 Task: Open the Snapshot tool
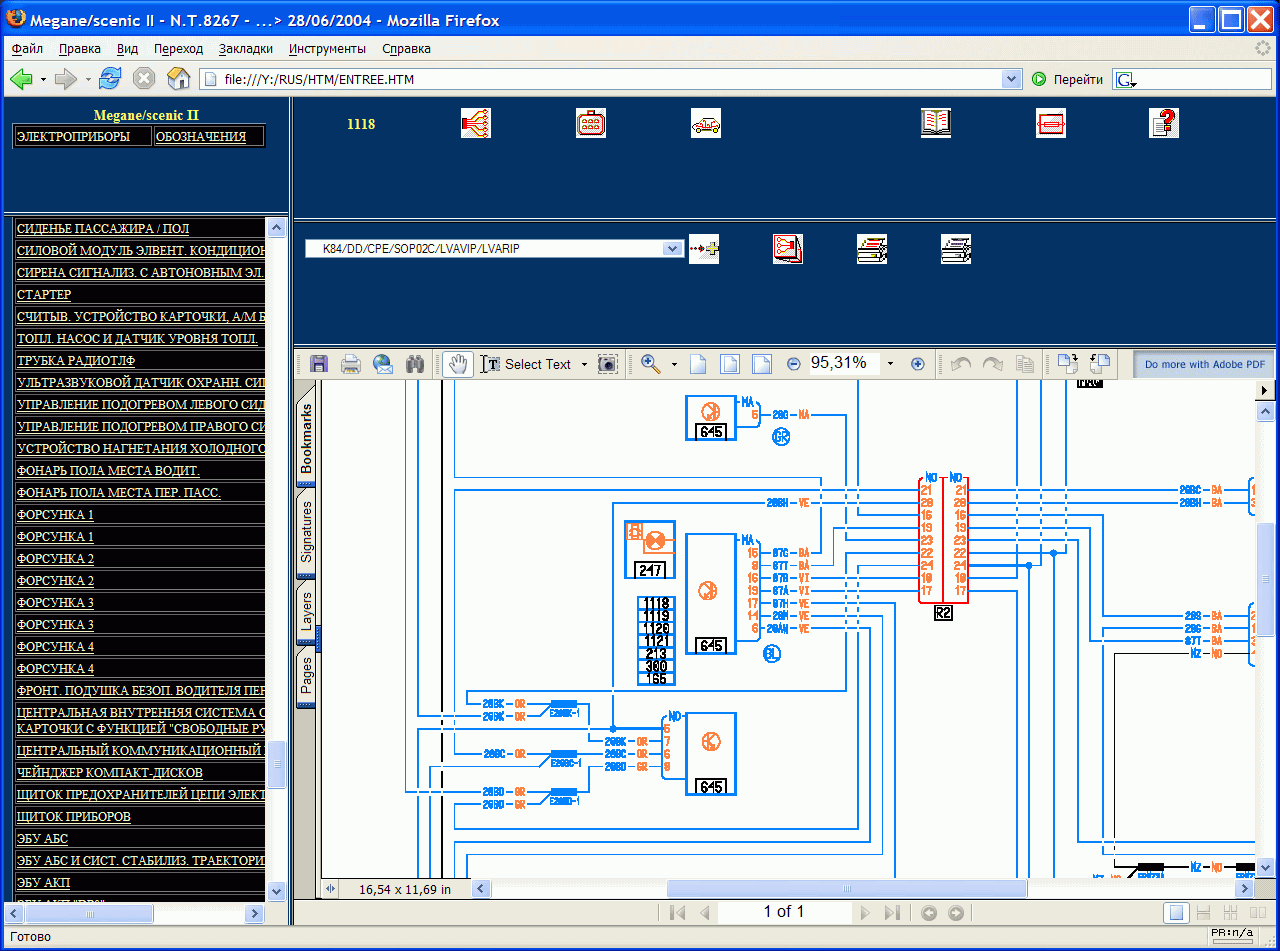(607, 364)
